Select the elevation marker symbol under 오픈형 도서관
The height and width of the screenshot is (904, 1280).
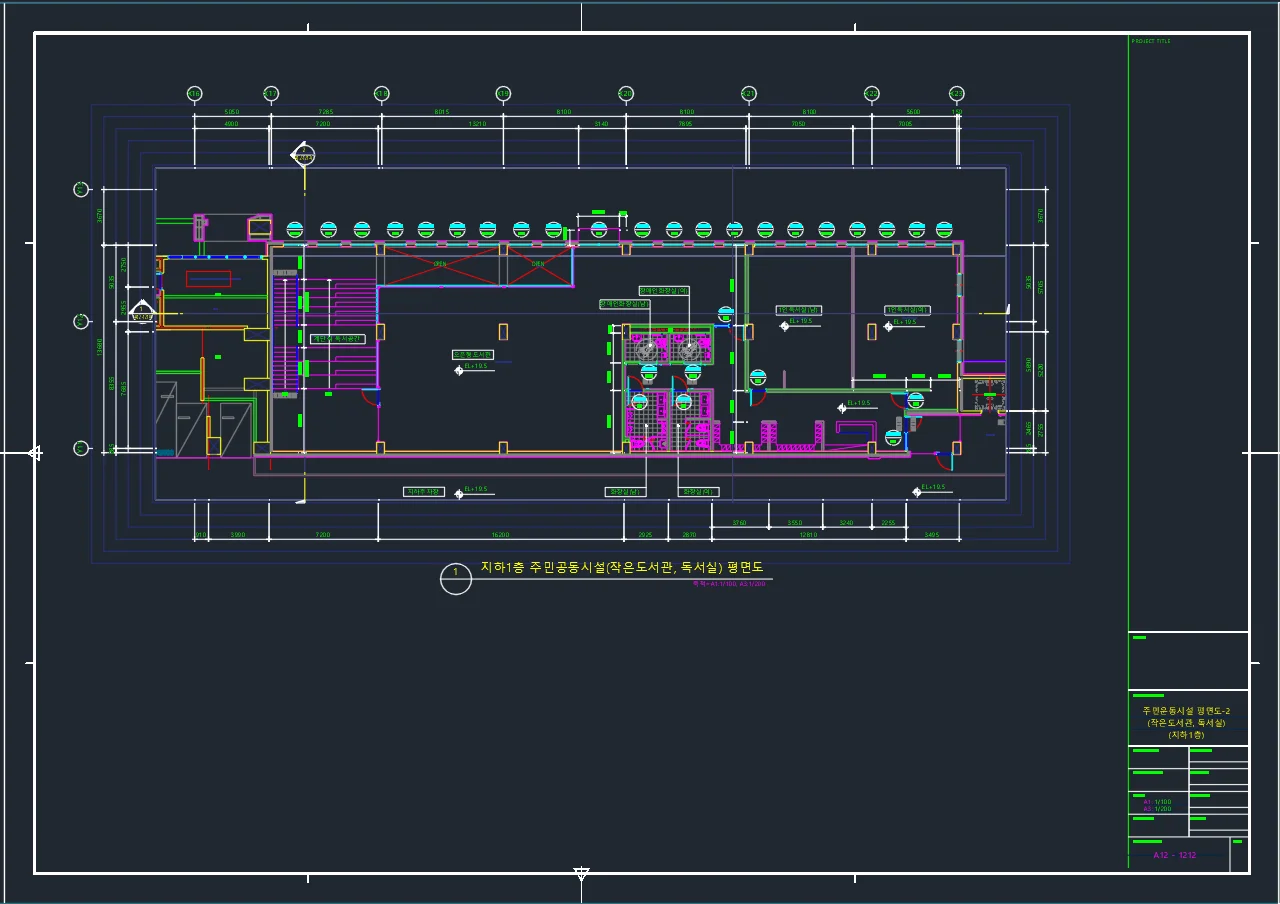coord(459,368)
